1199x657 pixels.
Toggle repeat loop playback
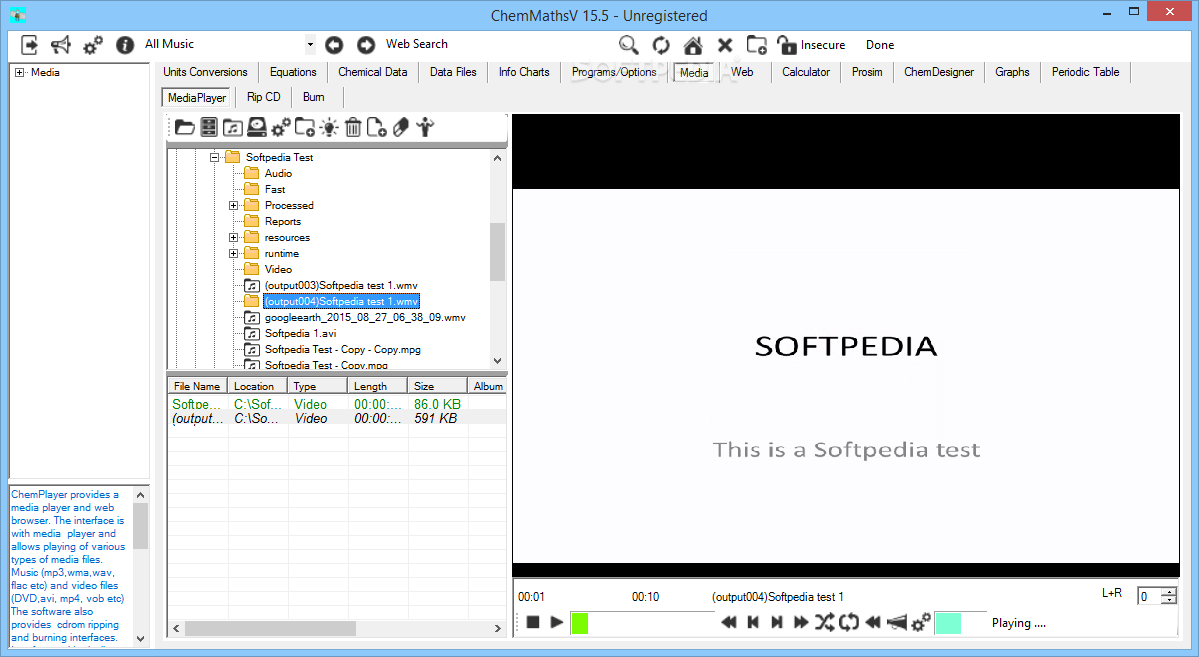pos(849,623)
